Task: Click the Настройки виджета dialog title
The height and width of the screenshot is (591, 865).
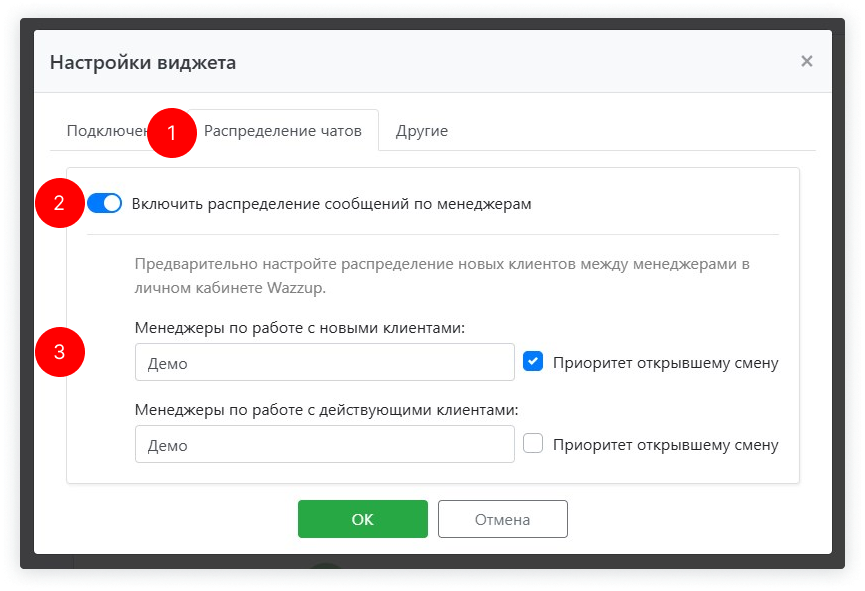Action: 143,63
